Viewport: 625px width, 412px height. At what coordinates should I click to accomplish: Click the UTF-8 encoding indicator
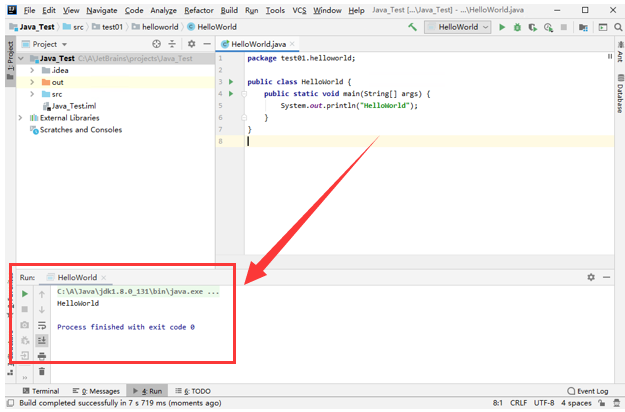point(544,403)
